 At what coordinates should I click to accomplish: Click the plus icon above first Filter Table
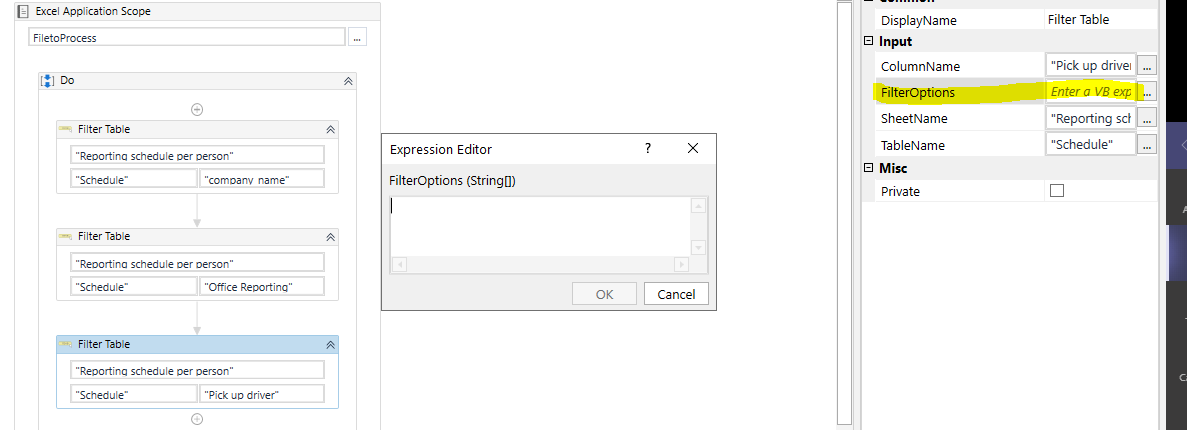coord(197,108)
